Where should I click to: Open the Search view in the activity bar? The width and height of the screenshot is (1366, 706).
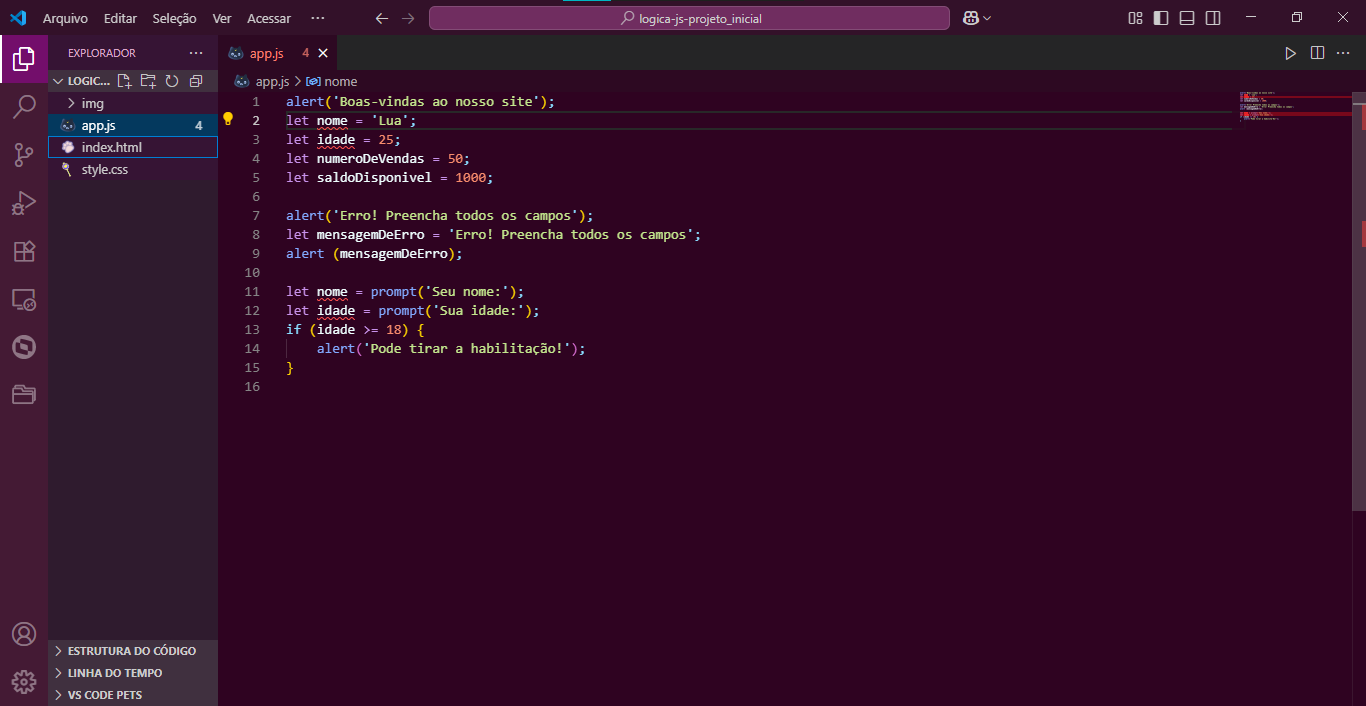(x=24, y=107)
